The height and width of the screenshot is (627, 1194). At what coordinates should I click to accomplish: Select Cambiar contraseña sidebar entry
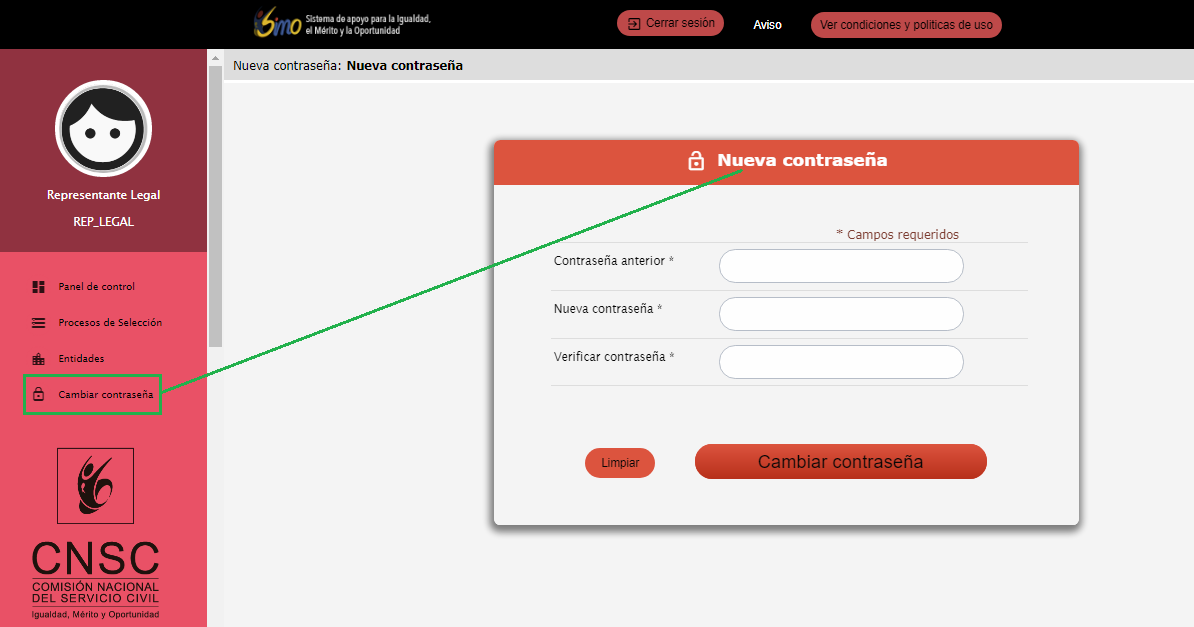pyautogui.click(x=105, y=395)
